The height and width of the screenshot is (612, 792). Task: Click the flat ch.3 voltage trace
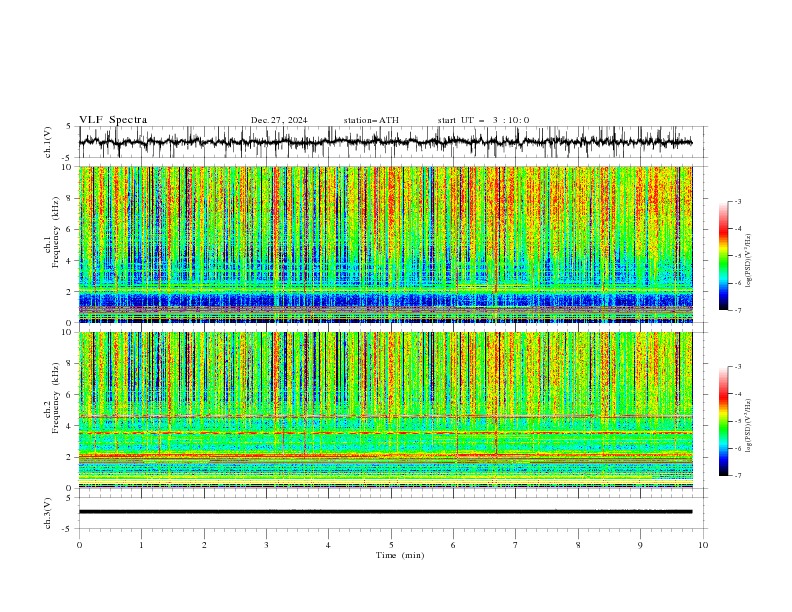385,512
